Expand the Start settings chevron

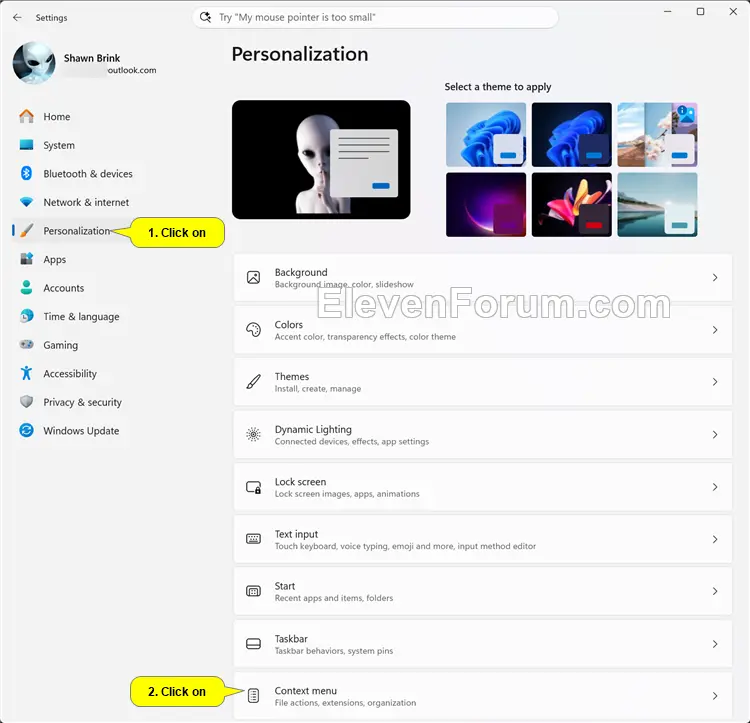pos(715,592)
